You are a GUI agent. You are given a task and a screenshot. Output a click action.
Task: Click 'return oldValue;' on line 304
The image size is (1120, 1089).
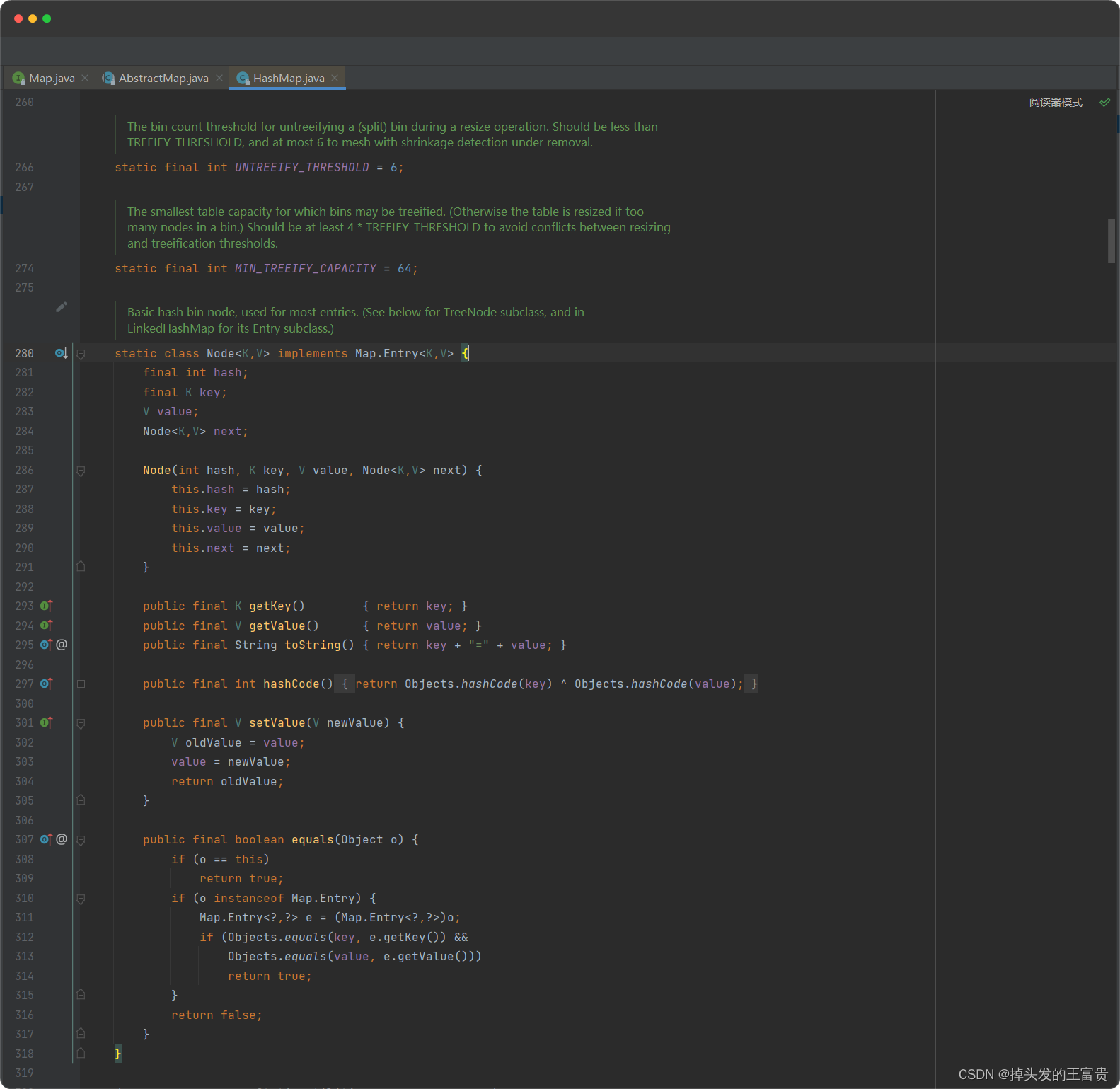point(227,782)
